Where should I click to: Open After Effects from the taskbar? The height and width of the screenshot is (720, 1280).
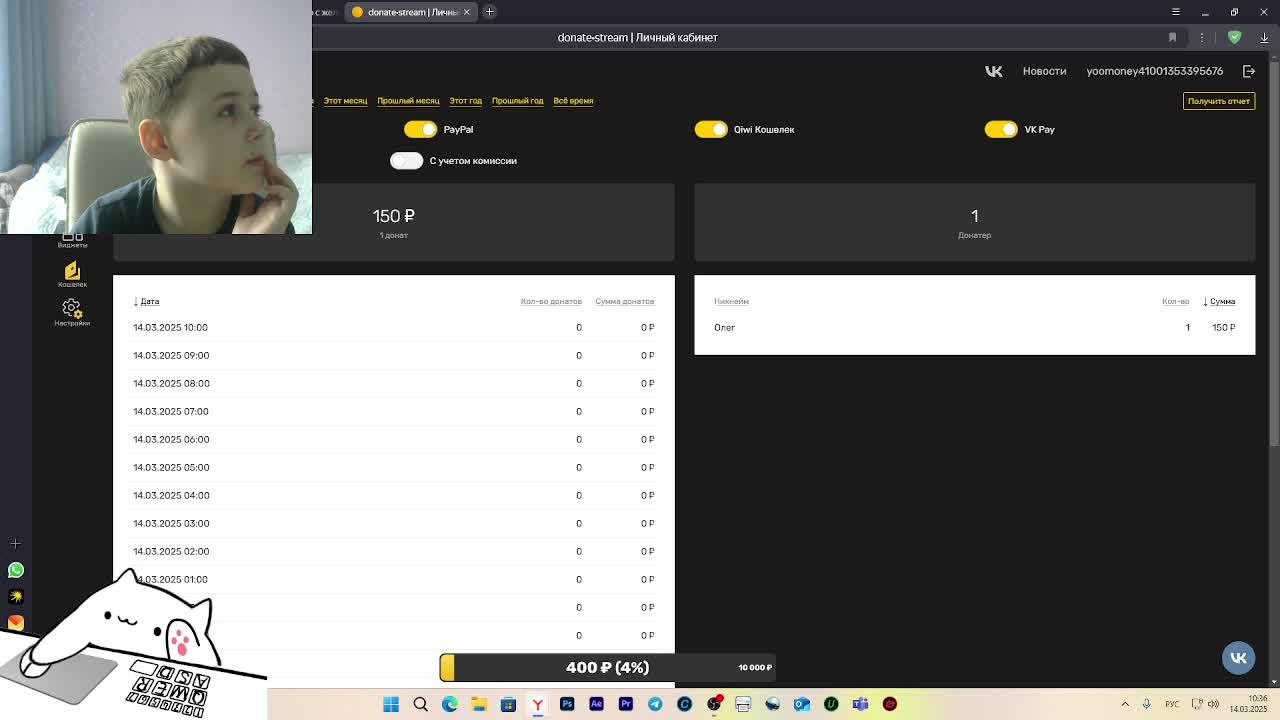[596, 704]
